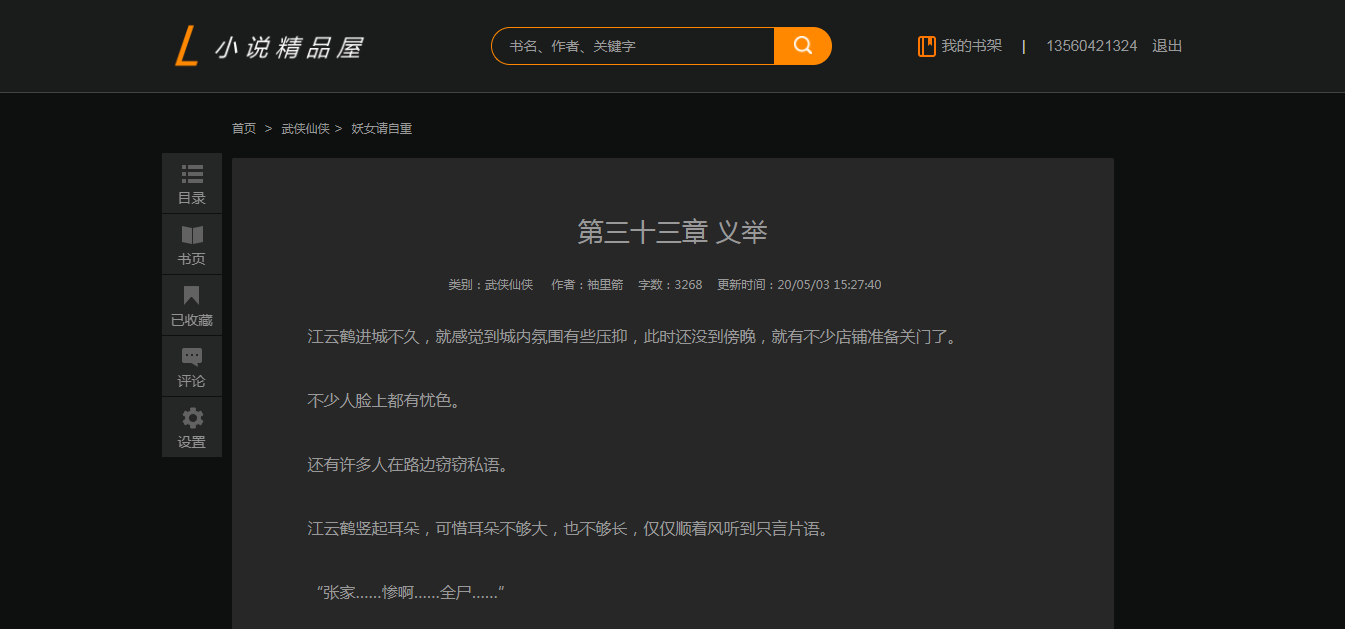Click the paragraph starting with 江云鹤进城不久
1345x629 pixels.
[633, 337]
